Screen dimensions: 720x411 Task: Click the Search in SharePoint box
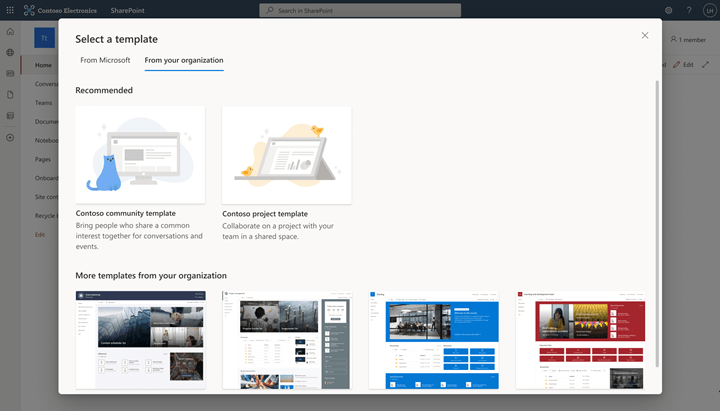click(x=360, y=10)
